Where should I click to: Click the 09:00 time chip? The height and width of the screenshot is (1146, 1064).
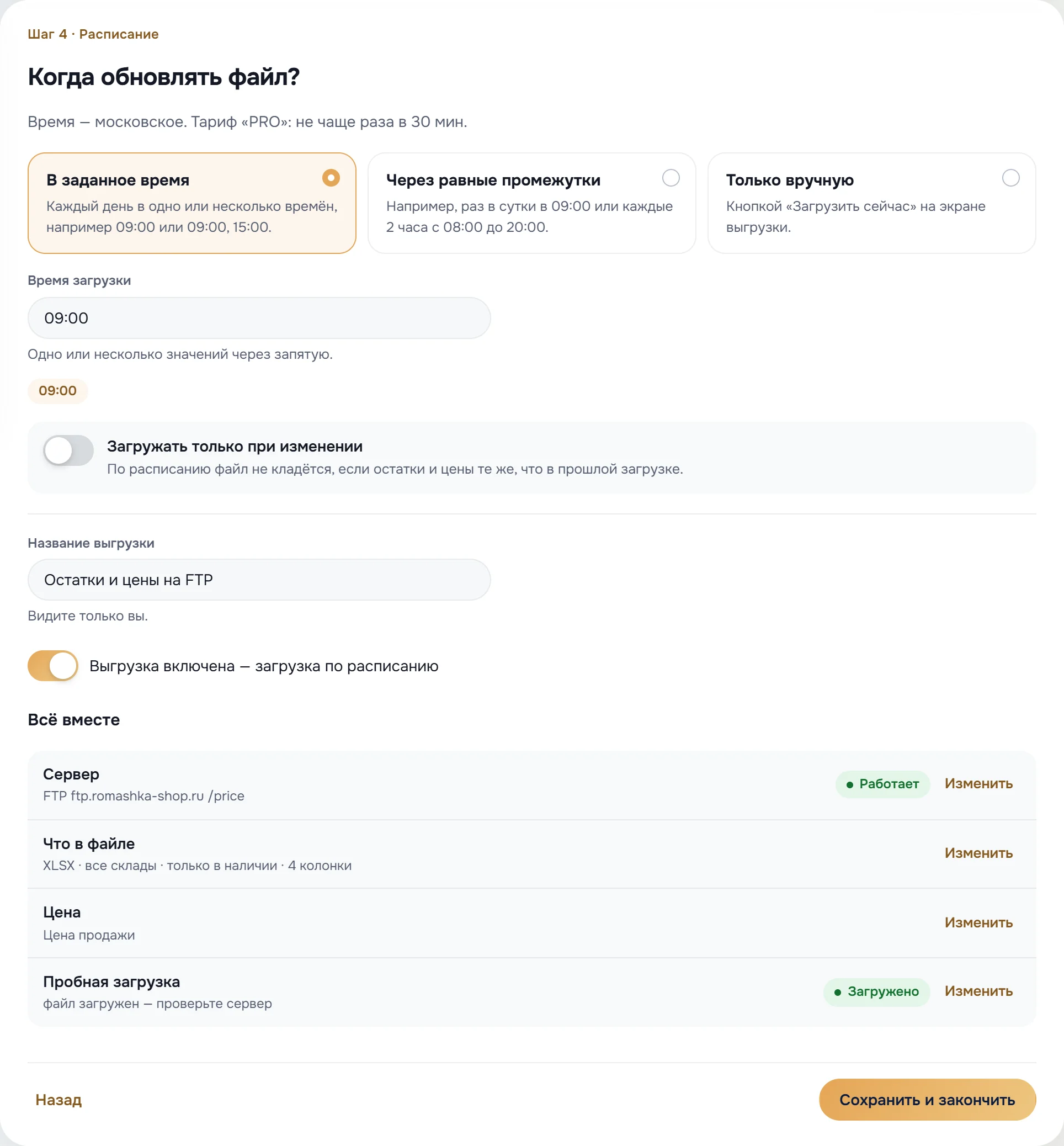(57, 390)
